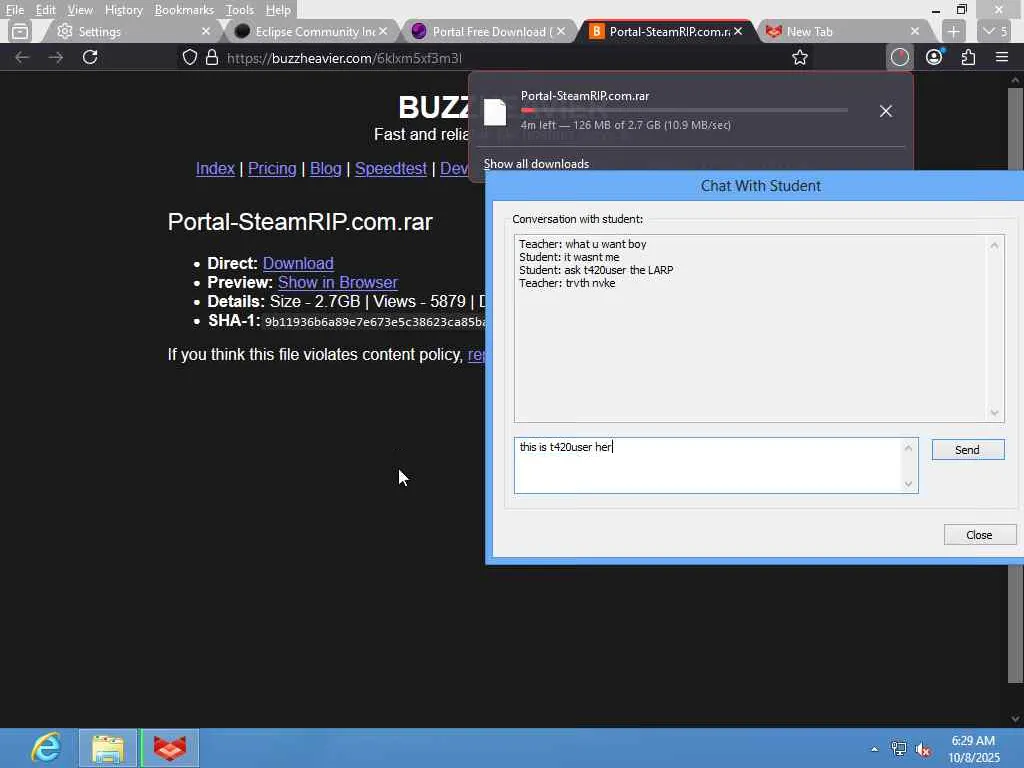Click the browser back arrow
Viewport: 1024px width, 768px height.
click(22, 57)
